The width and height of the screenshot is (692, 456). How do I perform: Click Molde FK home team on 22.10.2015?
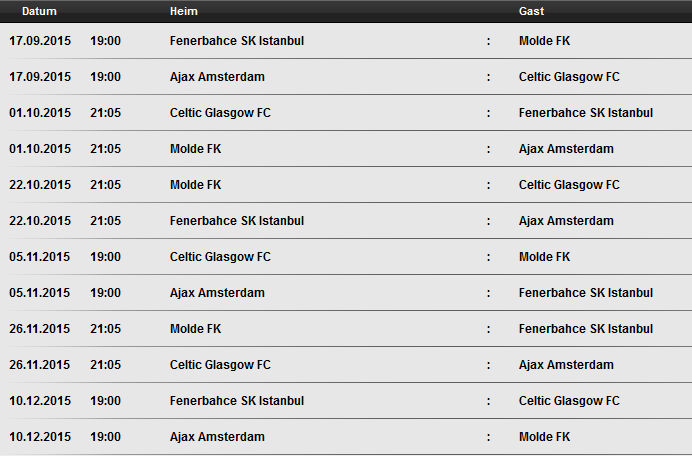point(196,185)
